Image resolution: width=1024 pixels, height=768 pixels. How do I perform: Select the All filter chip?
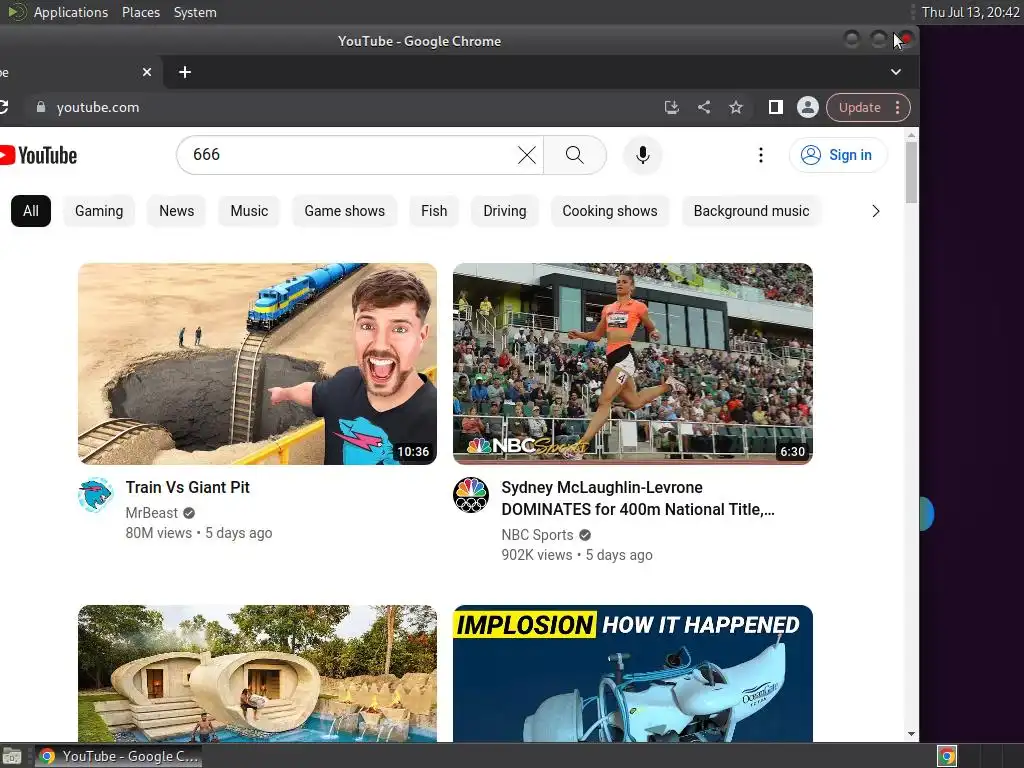[31, 211]
